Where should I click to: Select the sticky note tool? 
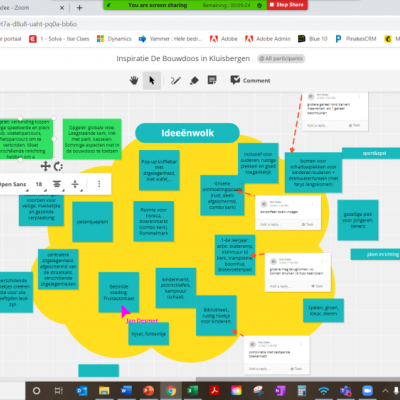pos(212,80)
